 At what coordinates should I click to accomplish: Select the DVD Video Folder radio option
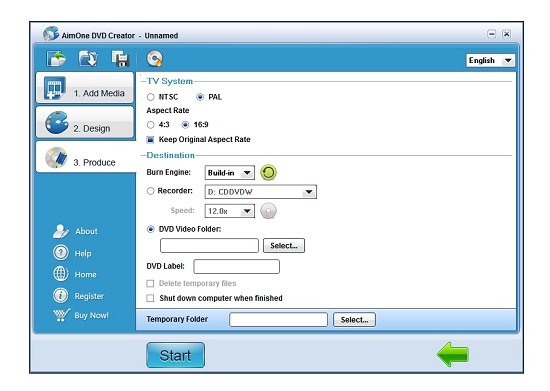click(150, 229)
